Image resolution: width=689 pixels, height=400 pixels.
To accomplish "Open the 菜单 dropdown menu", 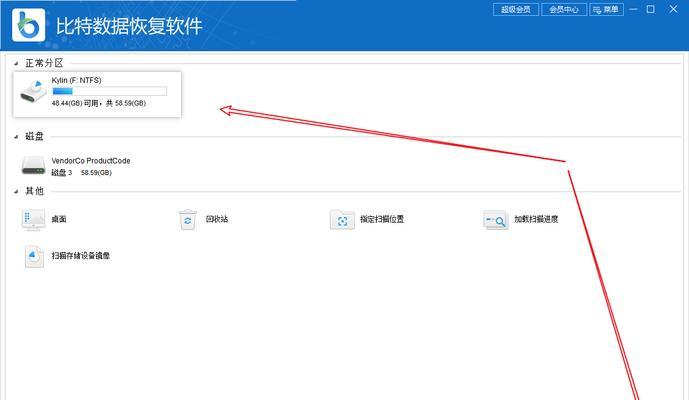I will pyautogui.click(x=606, y=9).
